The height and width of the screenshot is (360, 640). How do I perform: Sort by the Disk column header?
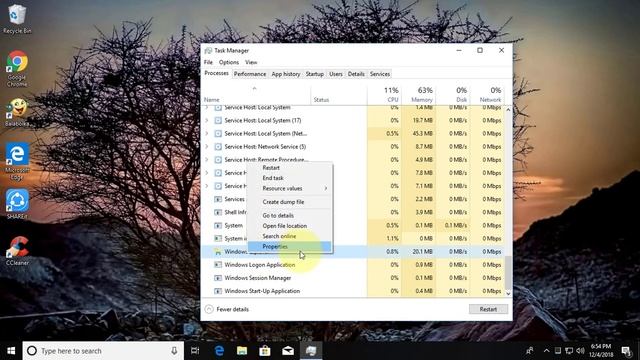tap(453, 94)
